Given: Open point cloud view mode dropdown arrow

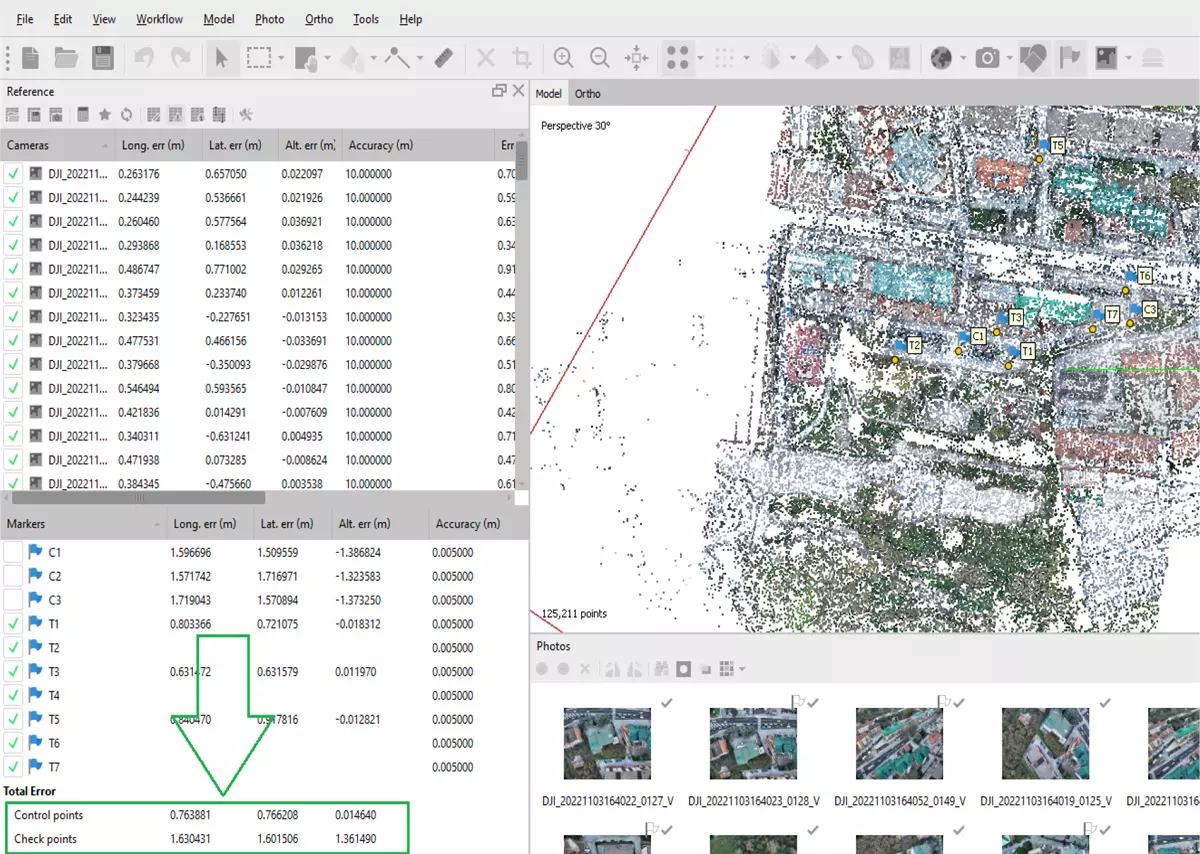Looking at the screenshot, I should 700,58.
